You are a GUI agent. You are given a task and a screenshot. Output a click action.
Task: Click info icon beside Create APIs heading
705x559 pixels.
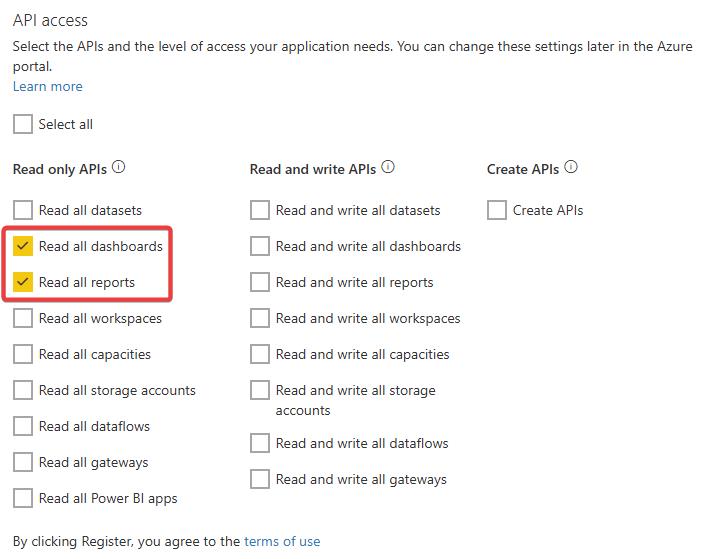coord(571,167)
